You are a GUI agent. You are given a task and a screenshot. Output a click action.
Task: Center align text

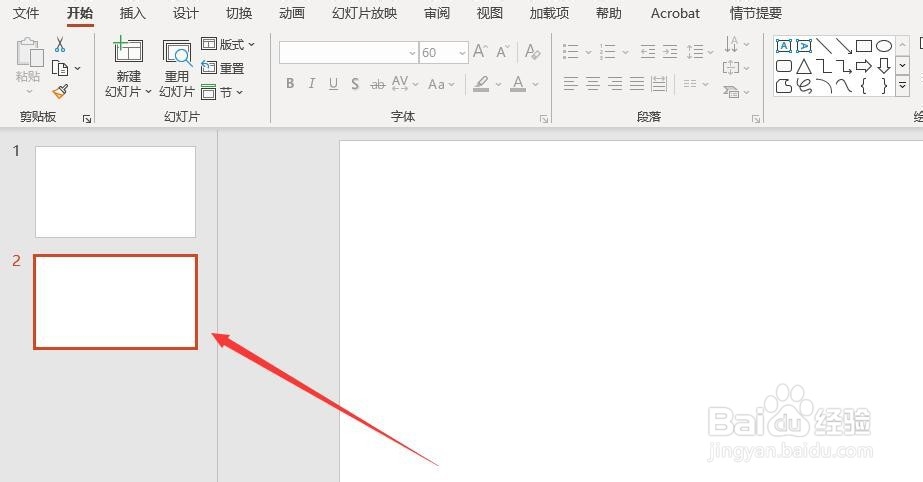pos(593,84)
